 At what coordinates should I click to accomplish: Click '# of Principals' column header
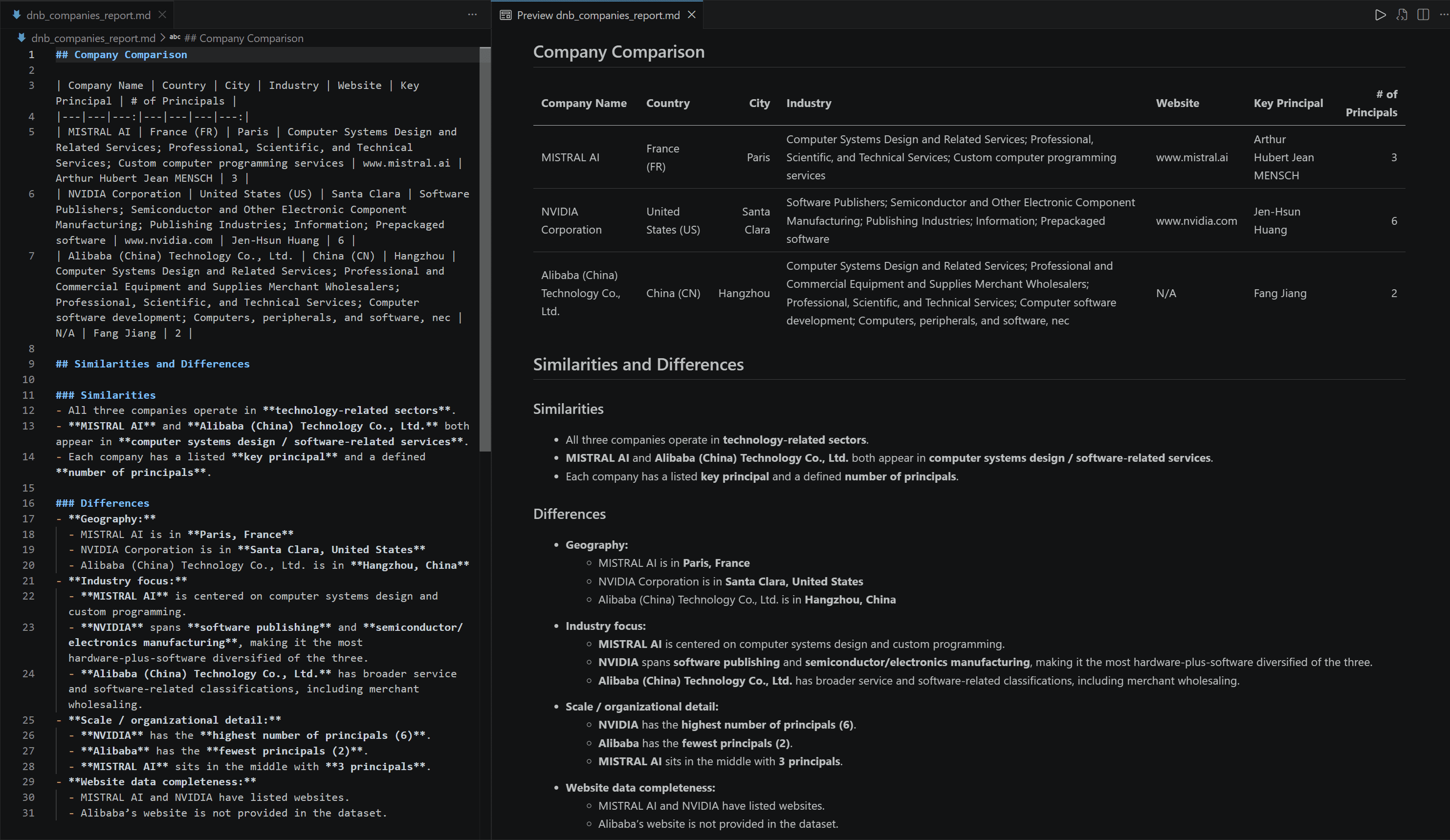point(1371,103)
